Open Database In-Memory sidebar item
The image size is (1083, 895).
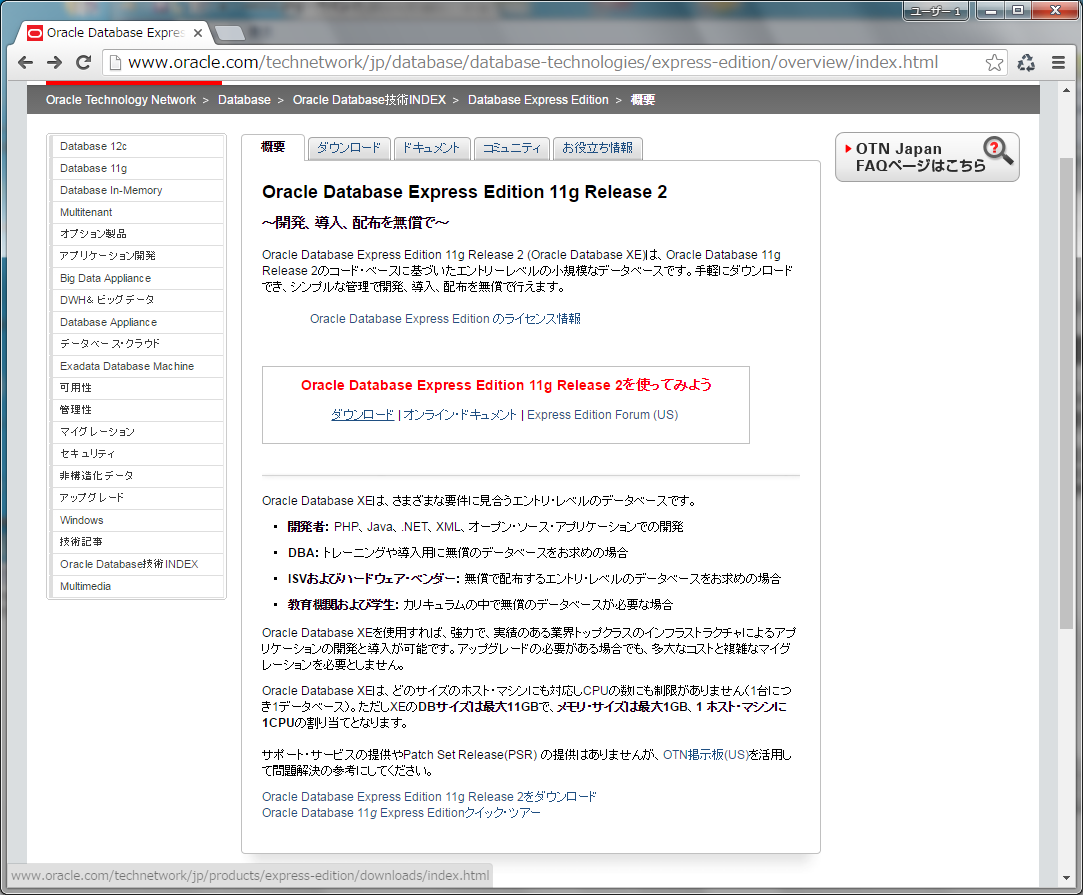(138, 191)
